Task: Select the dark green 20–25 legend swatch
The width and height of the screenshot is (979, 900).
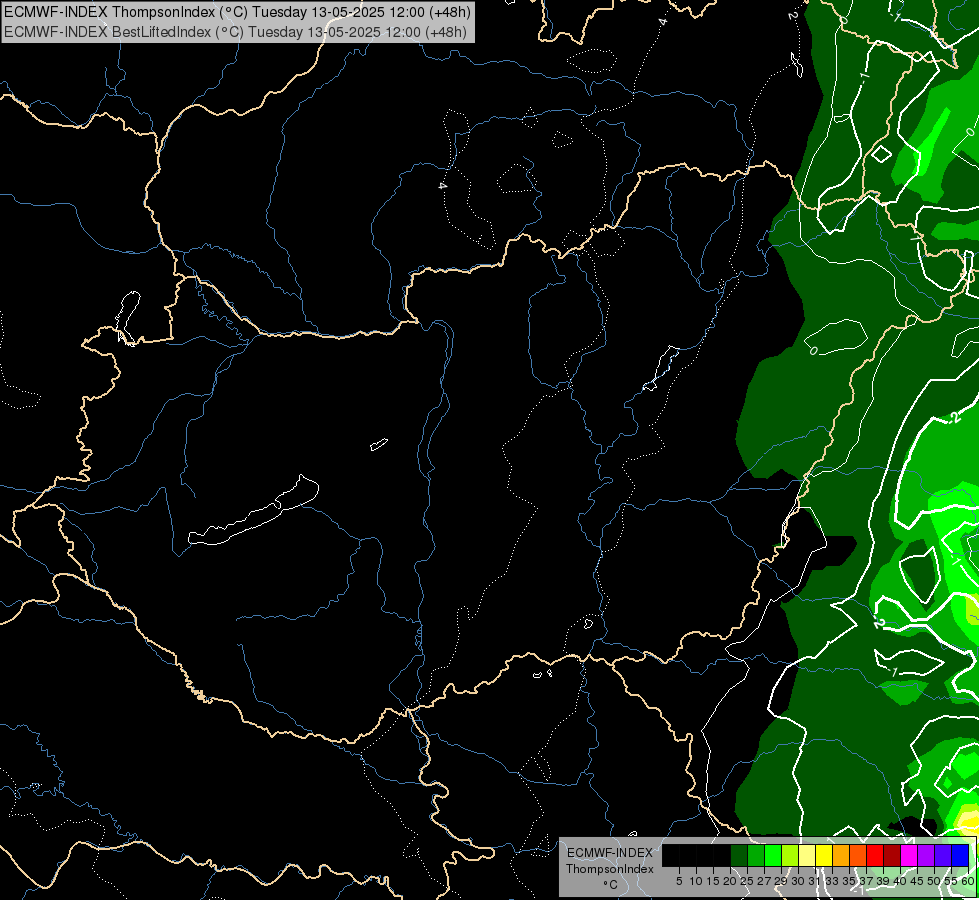Action: click(739, 855)
